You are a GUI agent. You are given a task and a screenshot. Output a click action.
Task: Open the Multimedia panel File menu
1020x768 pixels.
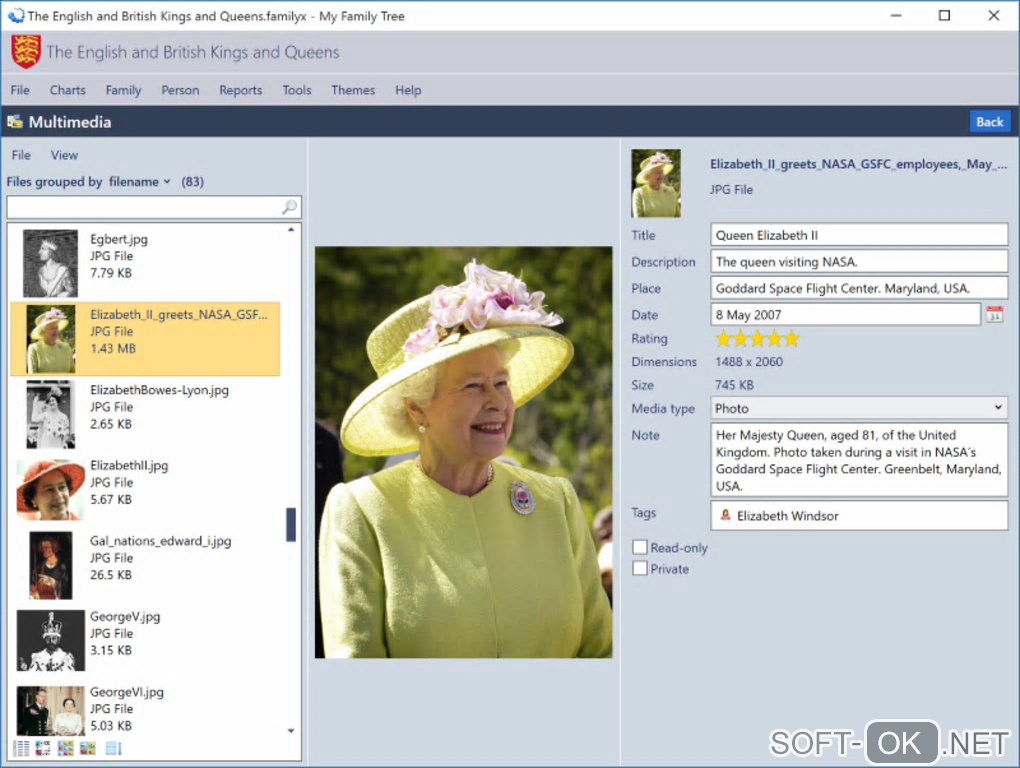click(x=21, y=155)
